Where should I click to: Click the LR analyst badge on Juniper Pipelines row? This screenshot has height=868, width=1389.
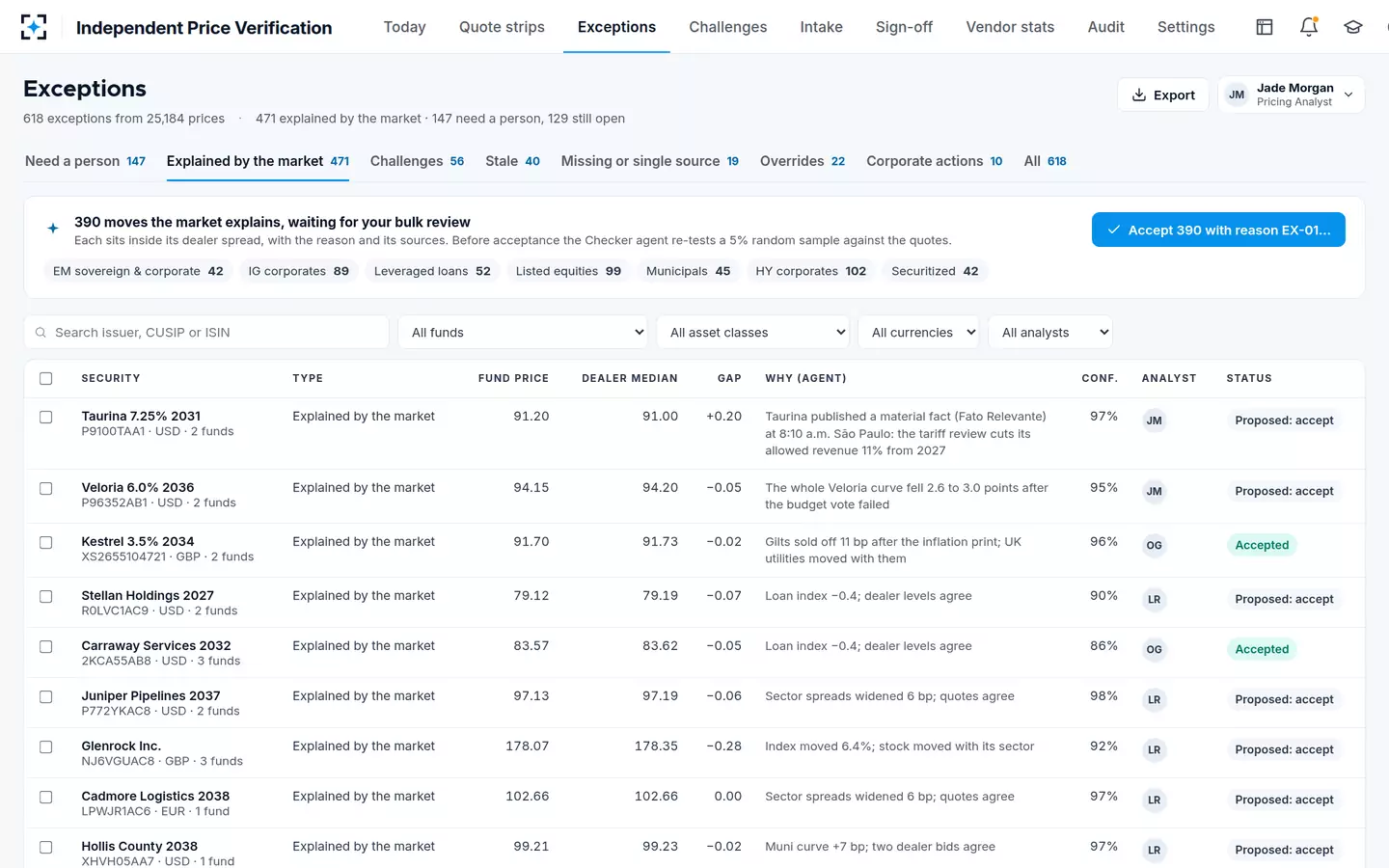[x=1154, y=700]
